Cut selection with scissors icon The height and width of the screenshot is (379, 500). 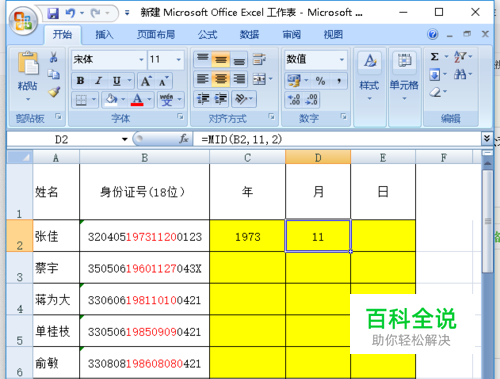53,57
